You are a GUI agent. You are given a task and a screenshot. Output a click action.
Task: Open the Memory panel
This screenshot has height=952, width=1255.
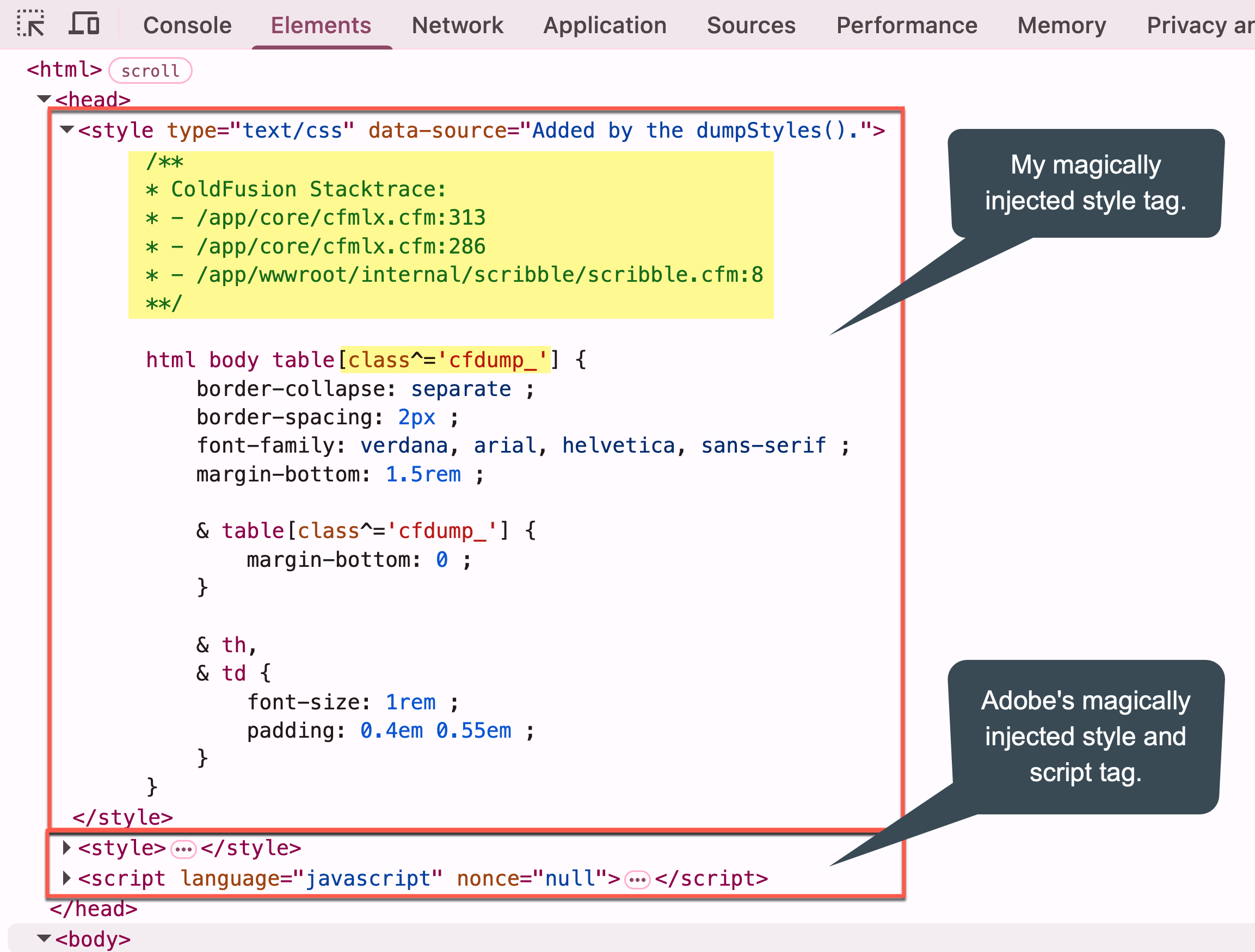pos(1061,25)
